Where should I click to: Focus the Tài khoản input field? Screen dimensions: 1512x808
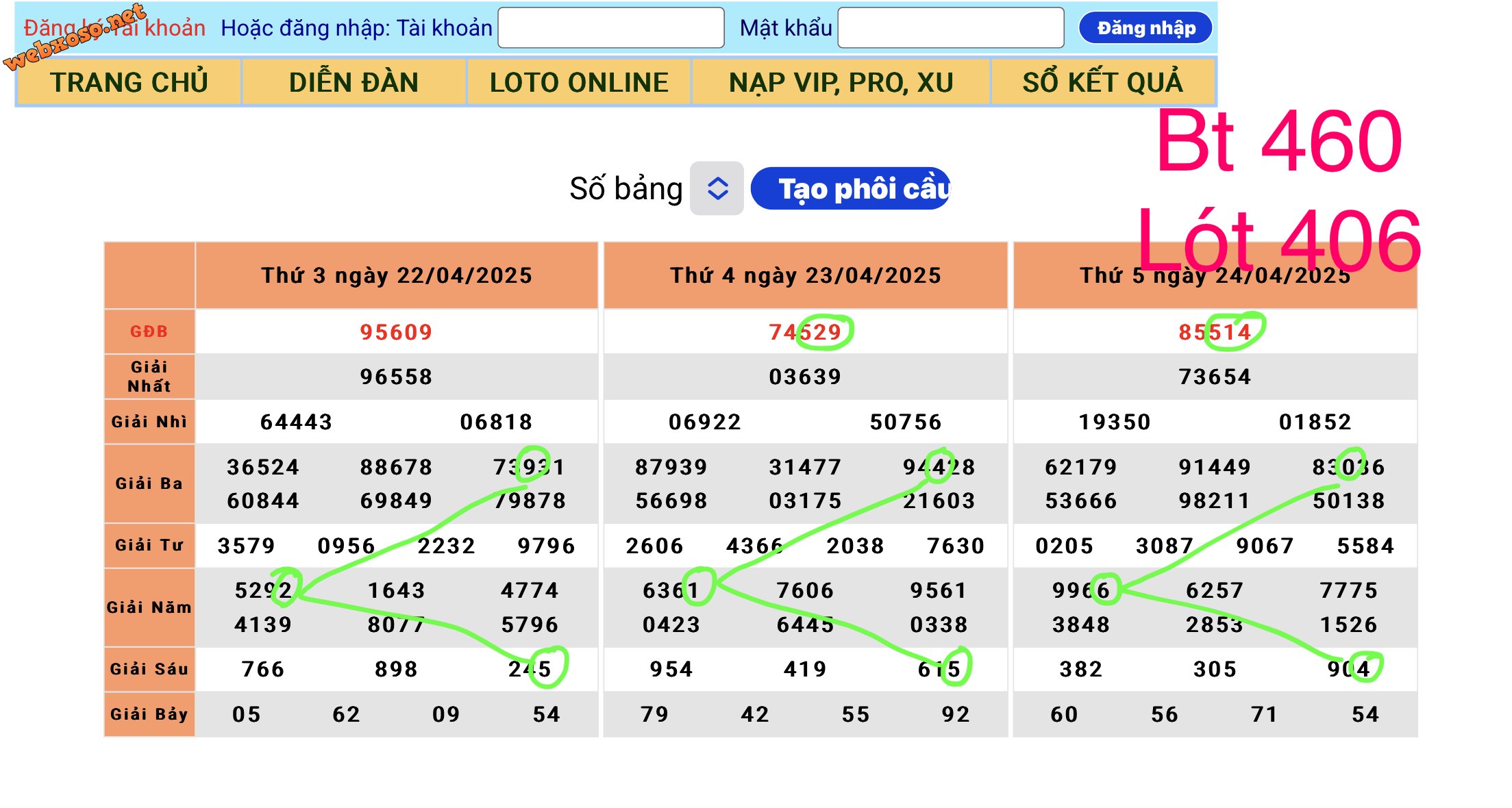click(610, 28)
